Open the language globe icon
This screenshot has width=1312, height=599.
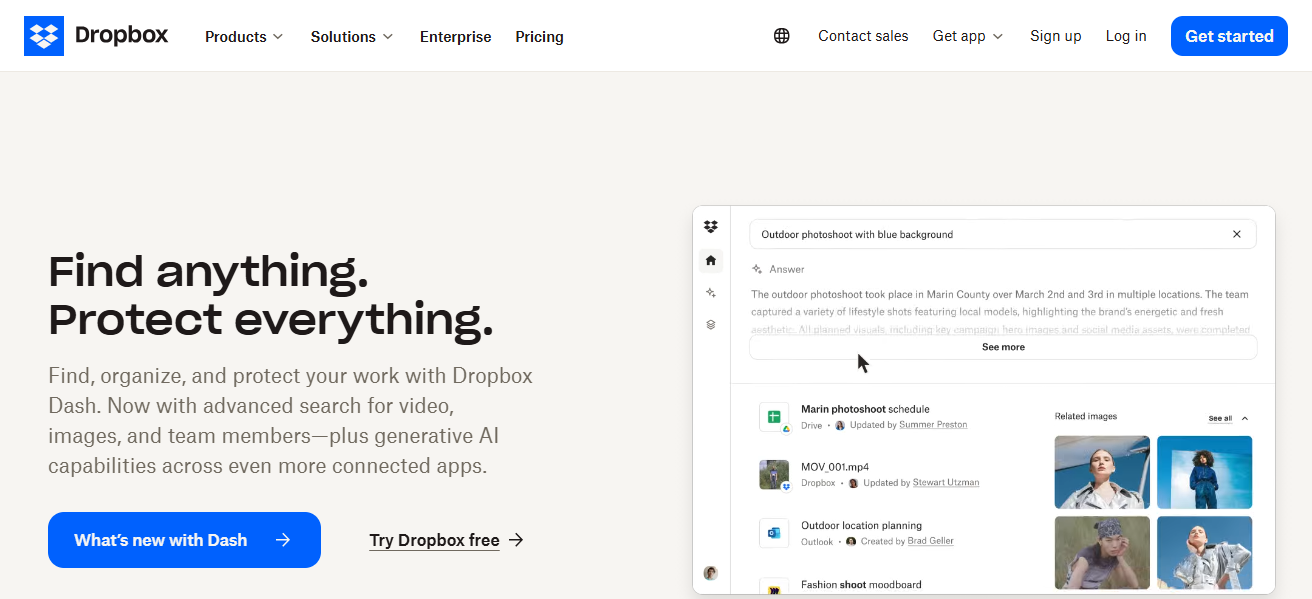782,36
